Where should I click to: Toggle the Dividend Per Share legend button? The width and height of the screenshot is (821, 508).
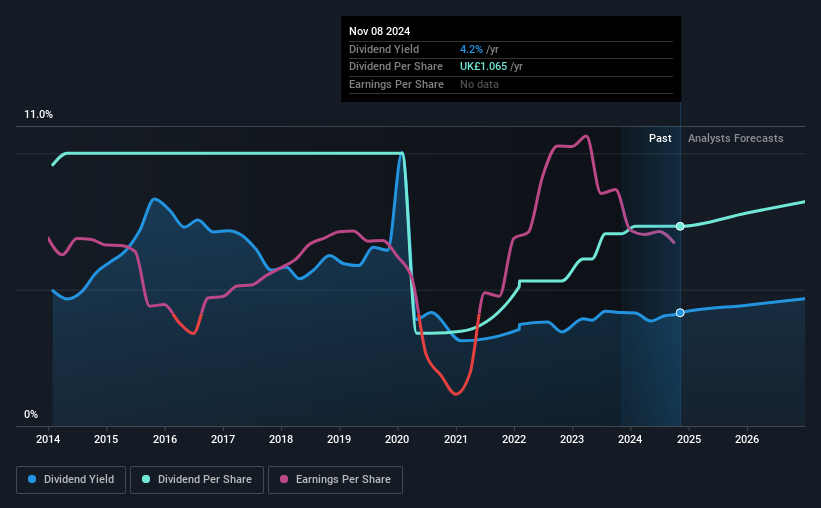point(197,480)
